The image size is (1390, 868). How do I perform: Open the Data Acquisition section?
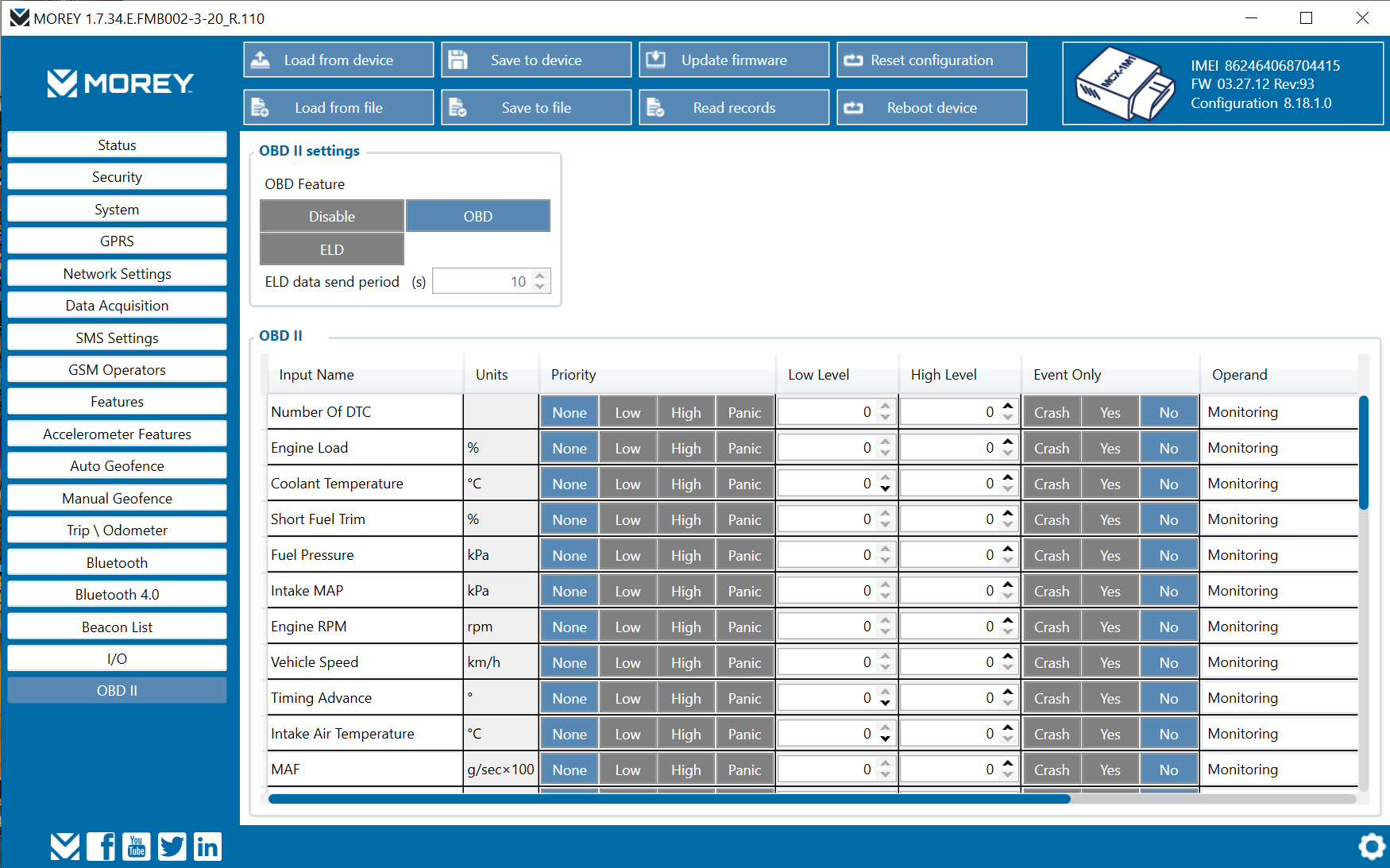pyautogui.click(x=117, y=305)
